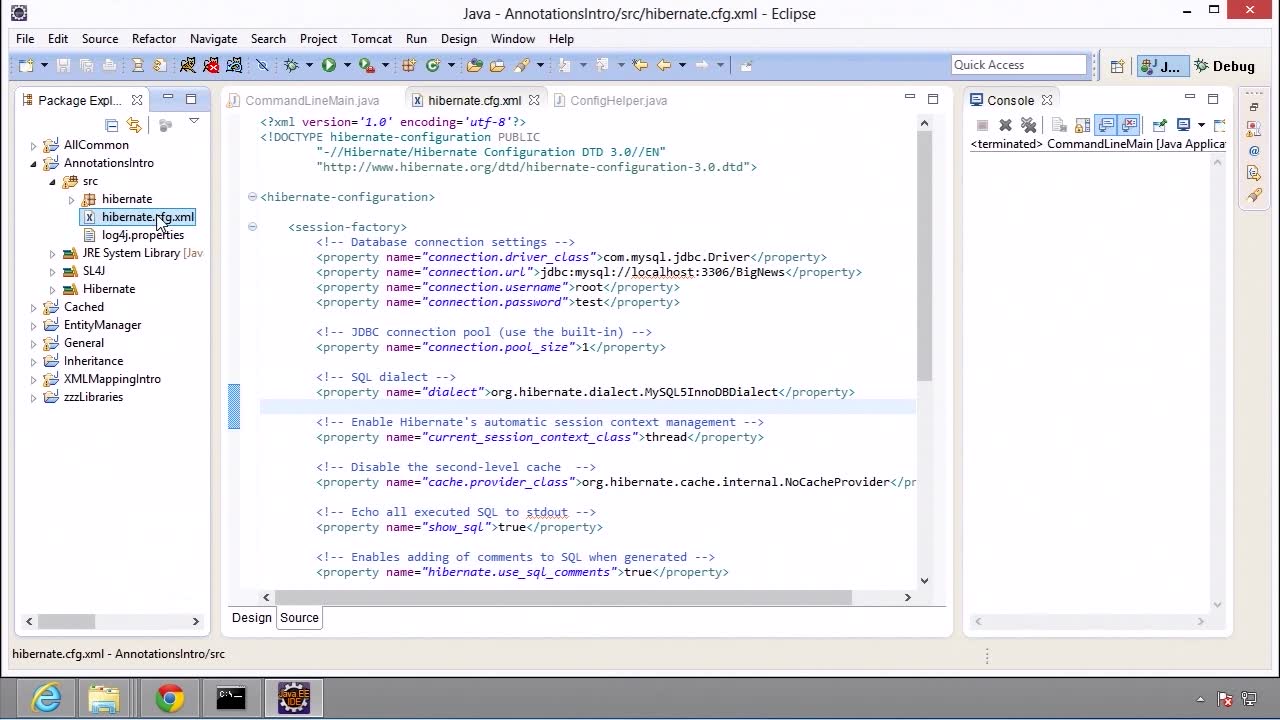Image resolution: width=1280 pixels, height=720 pixels.
Task: Switch to the Design editor tab
Action: coord(252,618)
